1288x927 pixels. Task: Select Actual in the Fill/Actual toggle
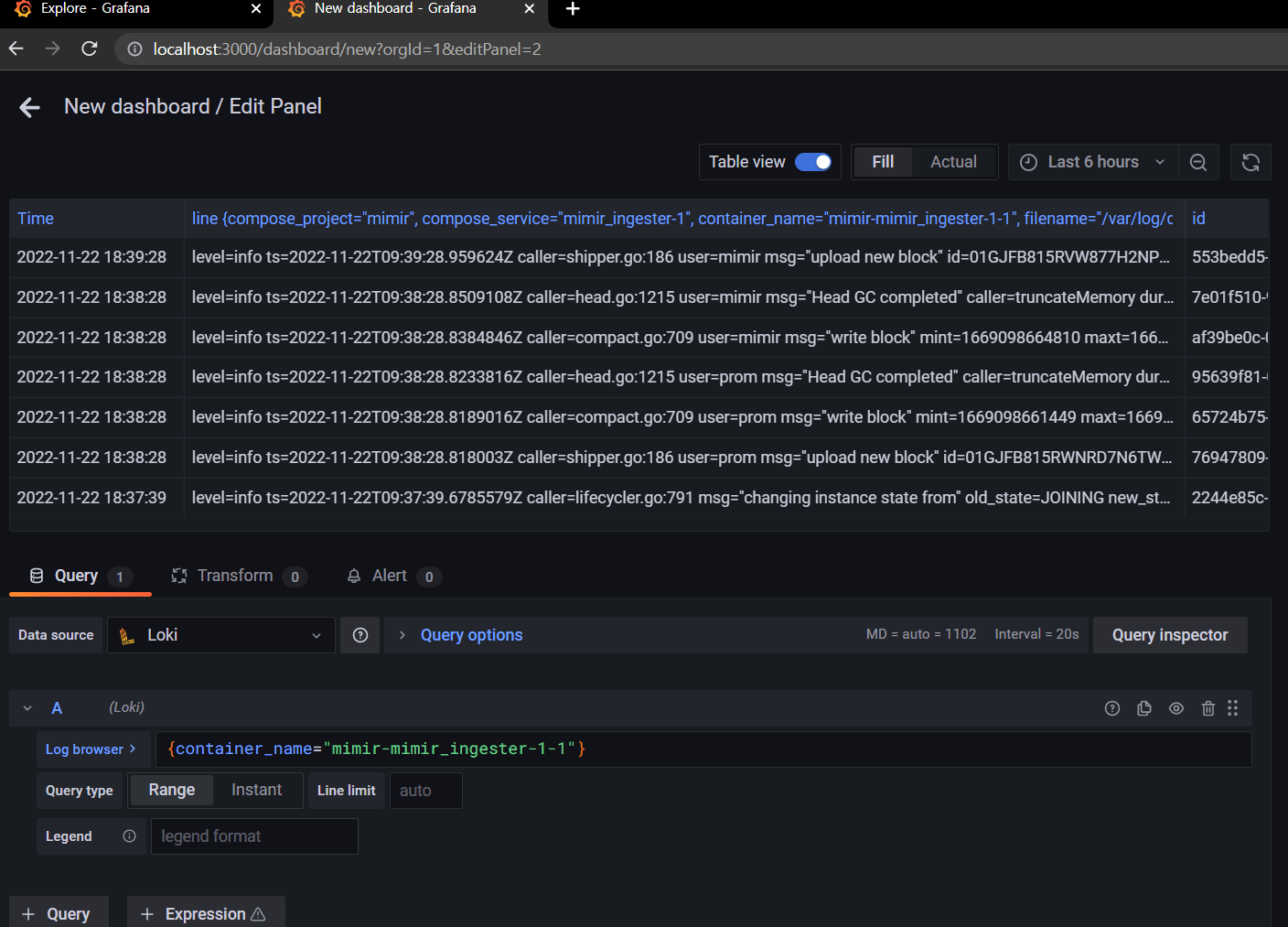coord(952,161)
